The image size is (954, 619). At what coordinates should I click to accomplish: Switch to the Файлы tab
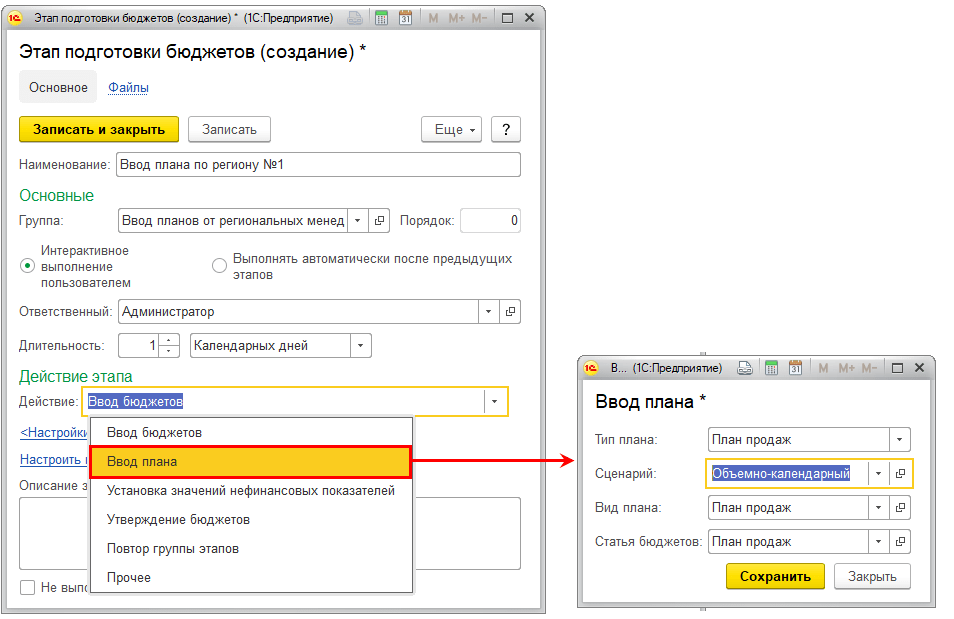128,88
